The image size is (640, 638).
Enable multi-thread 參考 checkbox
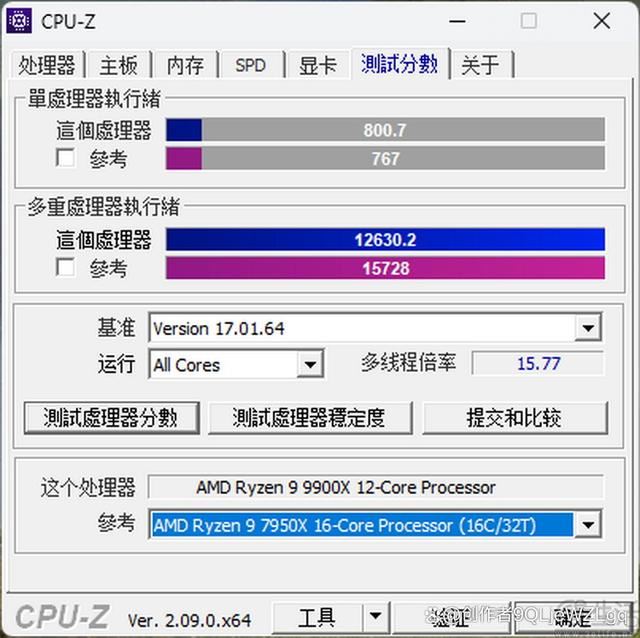tap(65, 268)
